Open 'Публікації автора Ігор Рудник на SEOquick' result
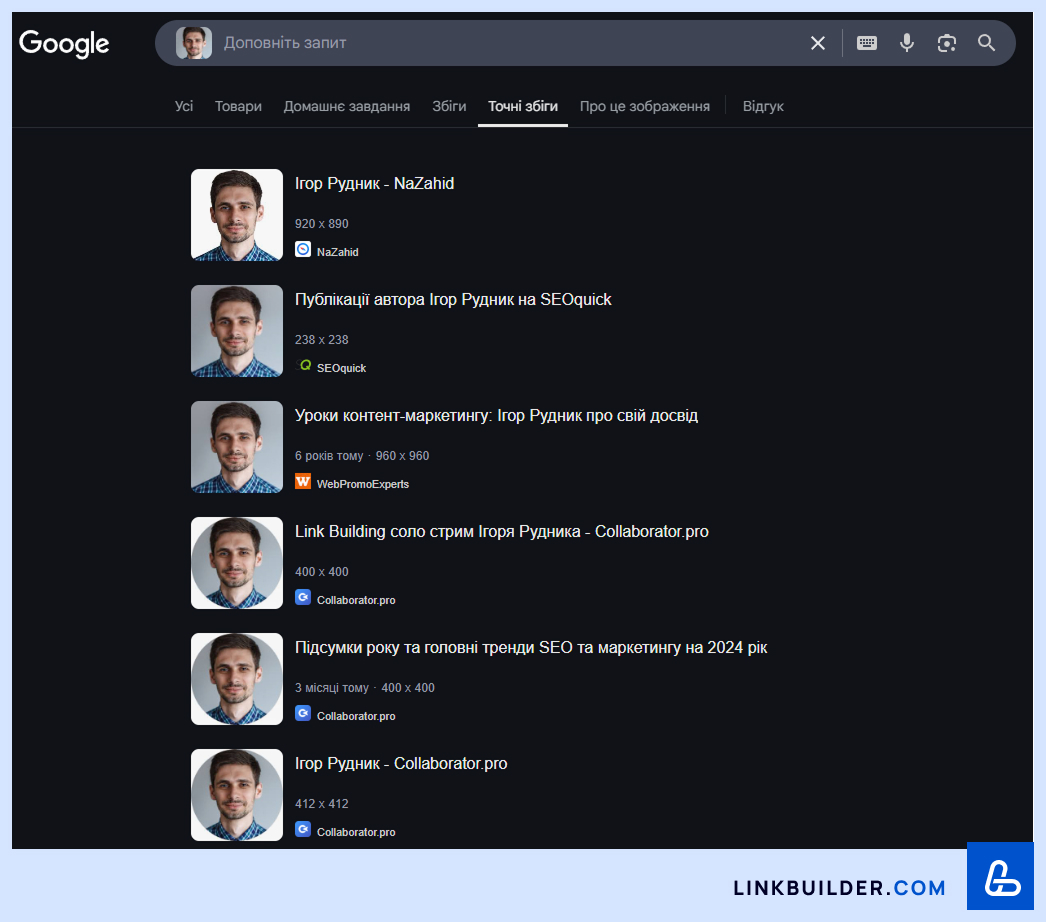1046x922 pixels. pos(453,300)
